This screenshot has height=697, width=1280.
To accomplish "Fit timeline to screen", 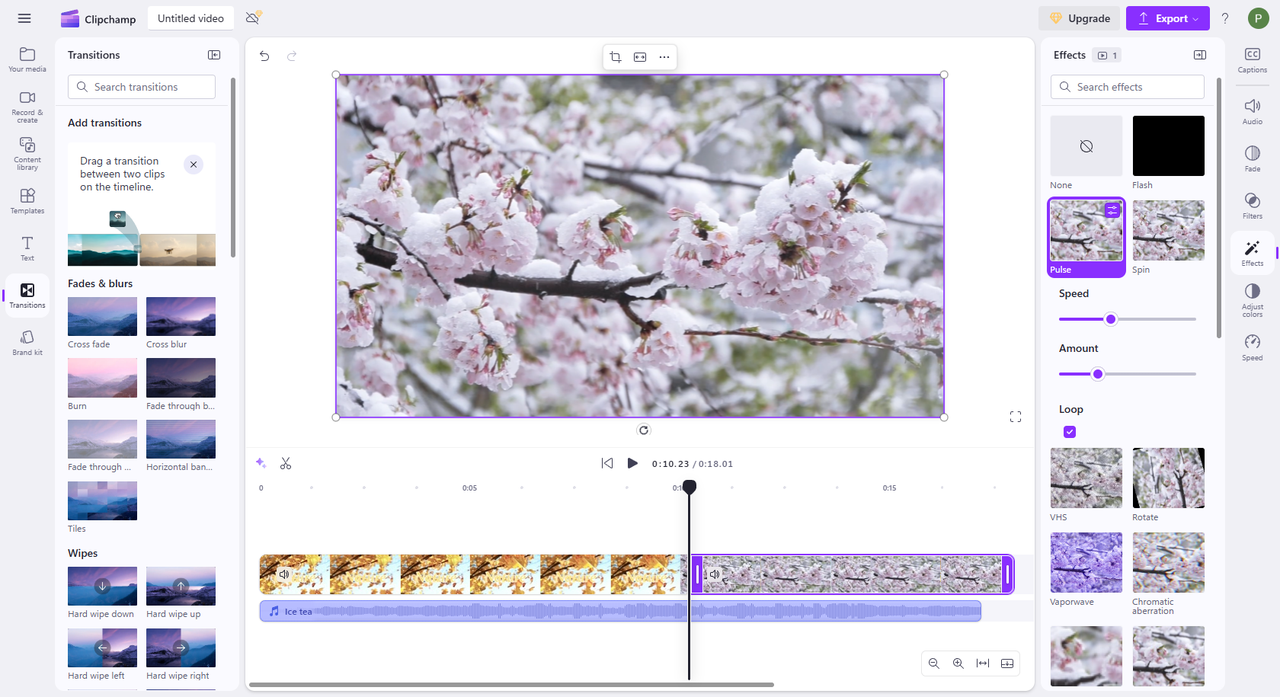I will (x=983, y=663).
